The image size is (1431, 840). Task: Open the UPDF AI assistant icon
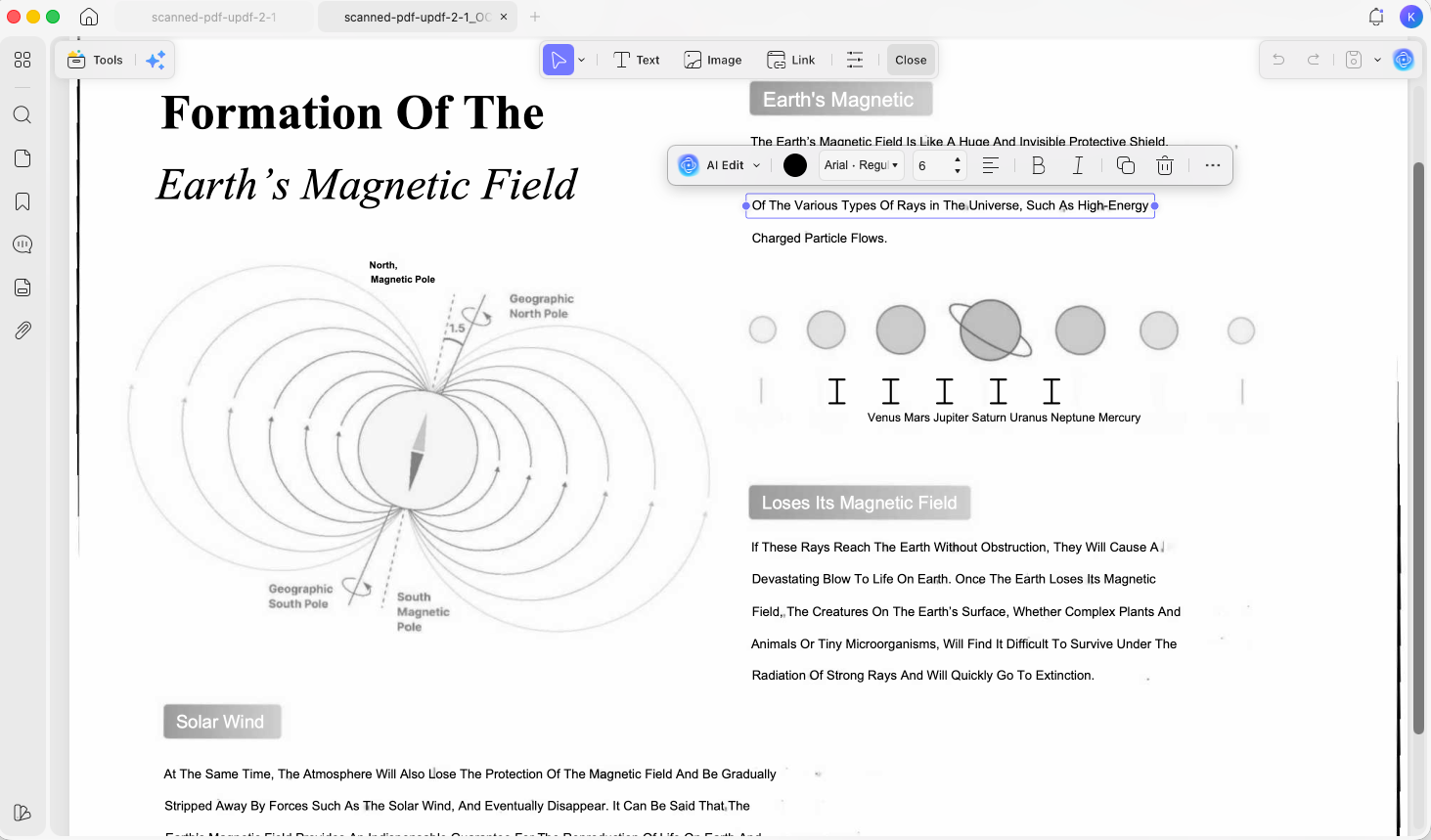click(1404, 60)
